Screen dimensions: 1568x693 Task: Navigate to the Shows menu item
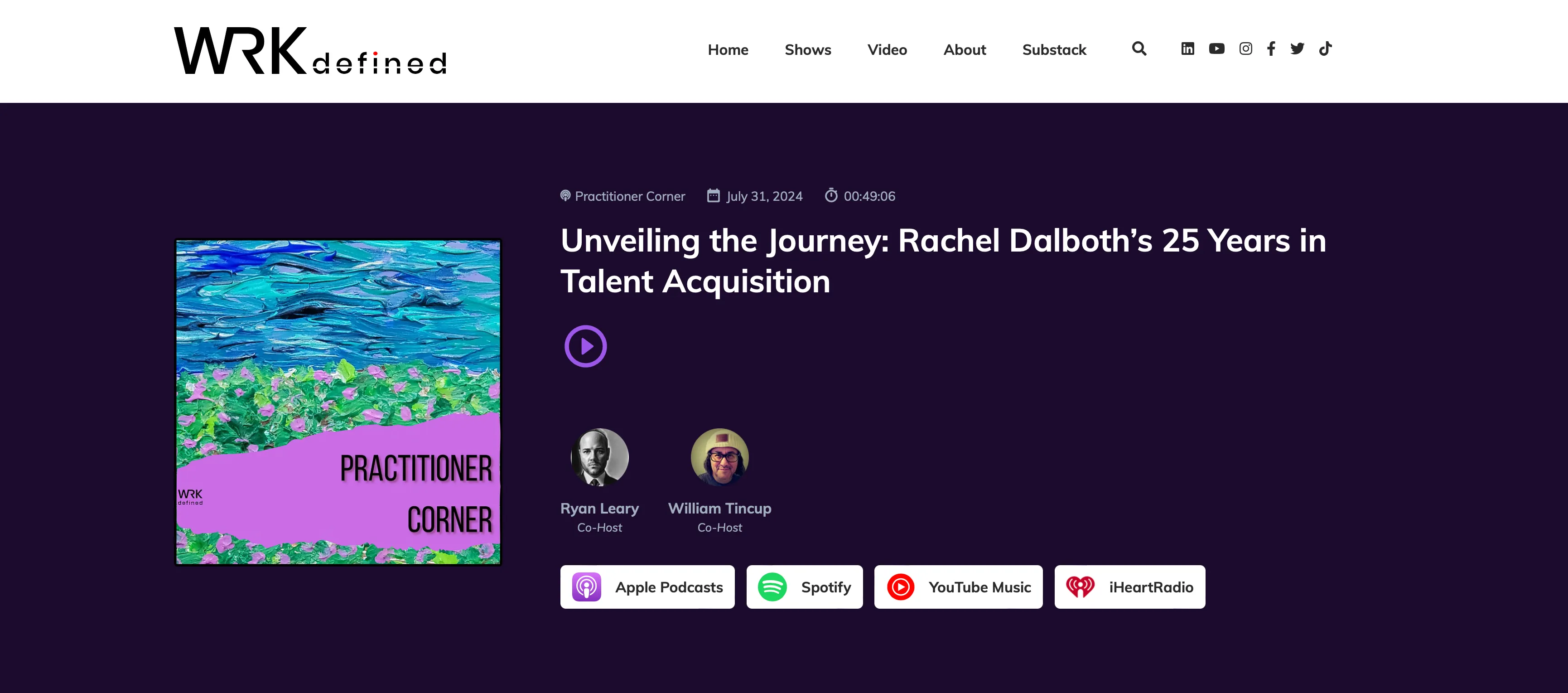(x=808, y=49)
